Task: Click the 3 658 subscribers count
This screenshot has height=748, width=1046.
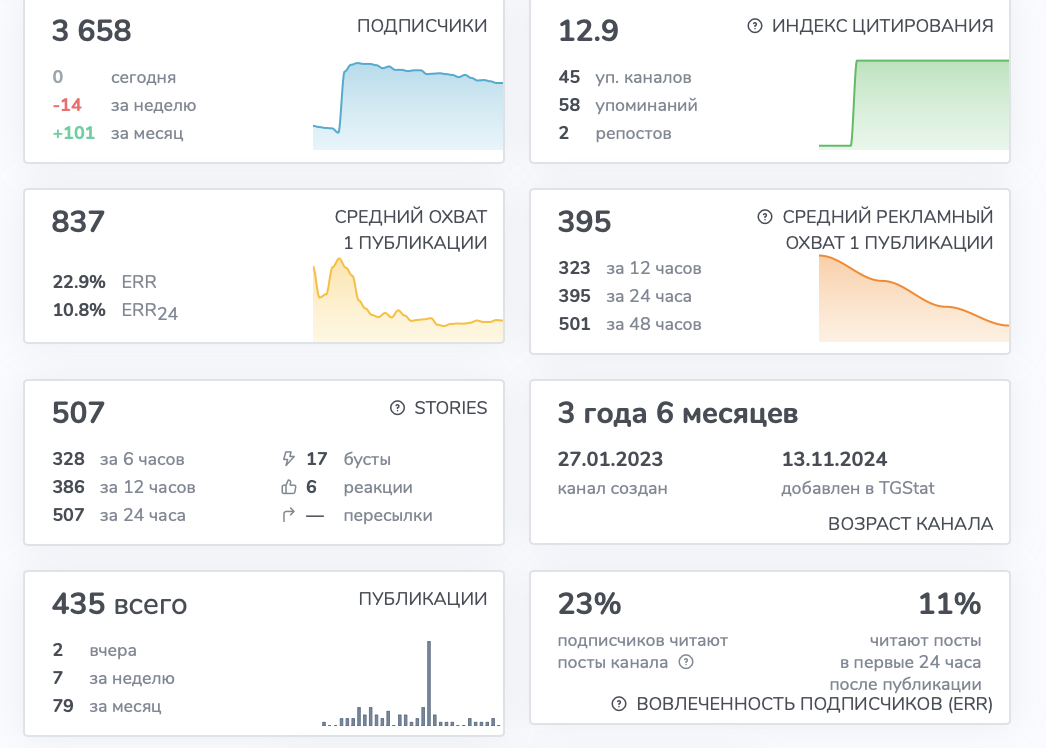Action: [92, 31]
